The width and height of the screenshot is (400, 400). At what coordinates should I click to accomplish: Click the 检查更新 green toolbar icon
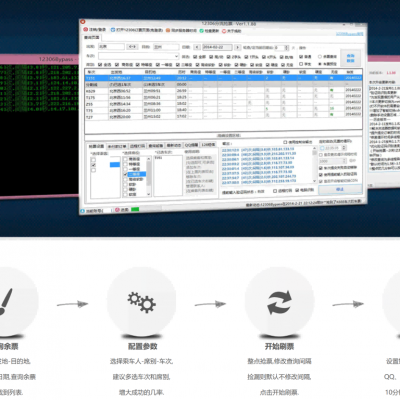(202, 31)
